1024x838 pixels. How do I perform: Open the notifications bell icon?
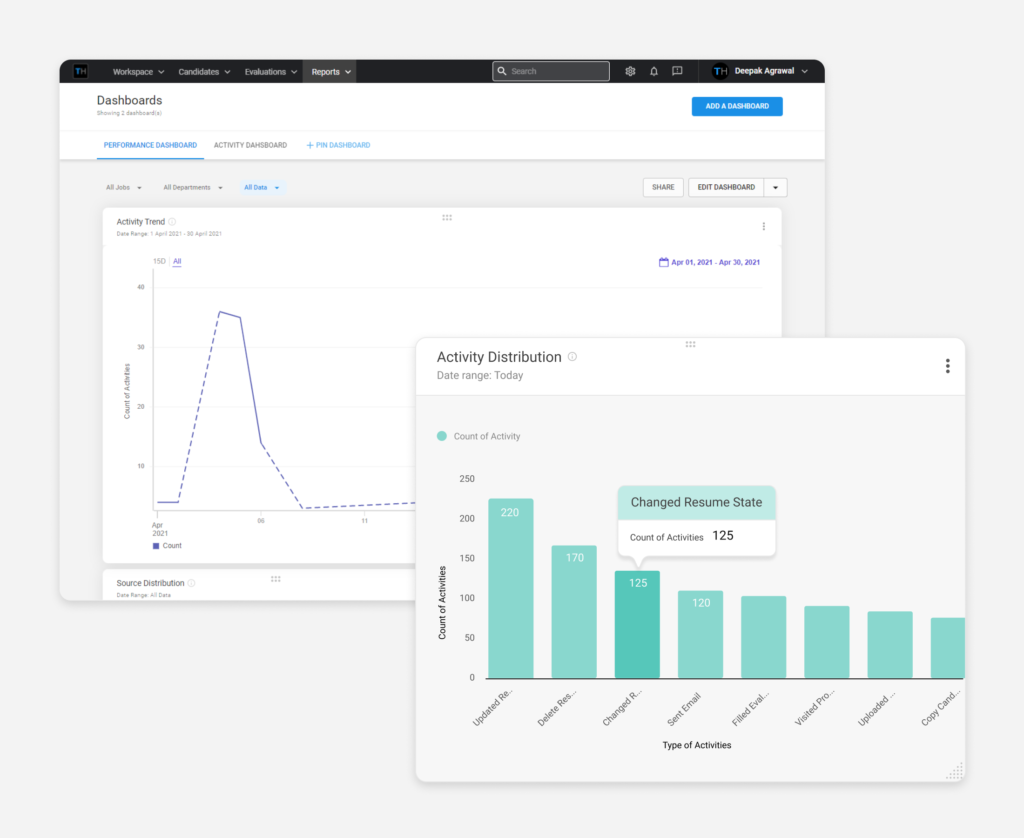tap(653, 71)
